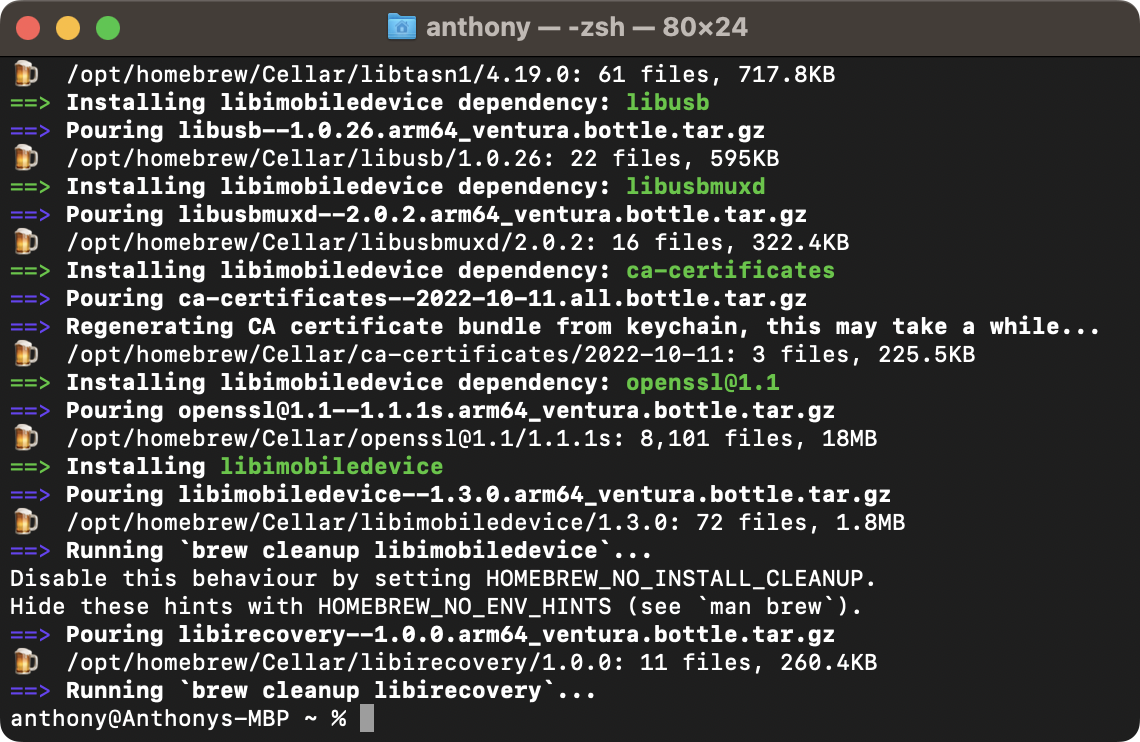Click the green 'openssl@1.1' dependency name
1140x742 pixels.
click(702, 382)
